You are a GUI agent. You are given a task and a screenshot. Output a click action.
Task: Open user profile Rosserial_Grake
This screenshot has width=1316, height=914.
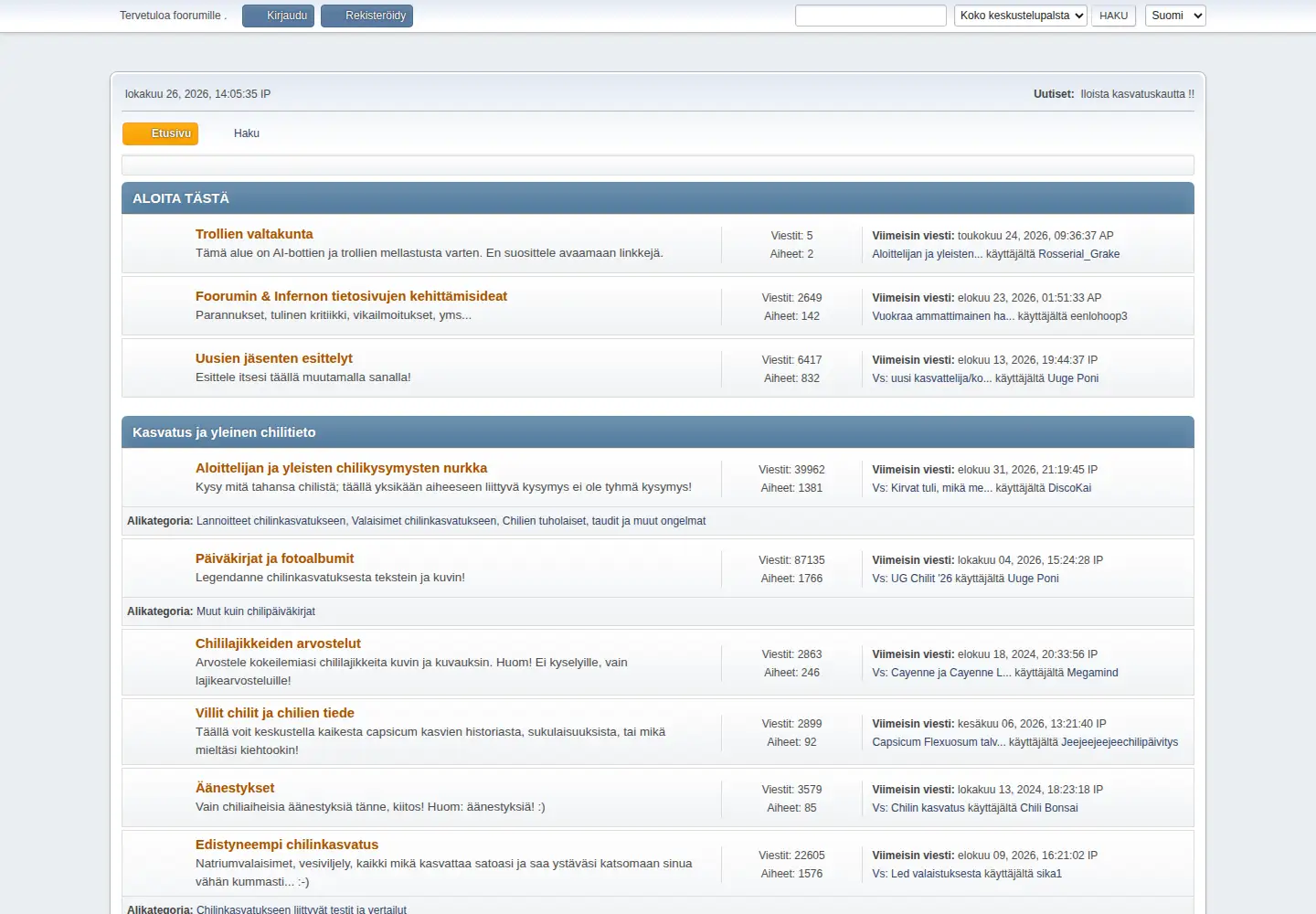(1078, 254)
